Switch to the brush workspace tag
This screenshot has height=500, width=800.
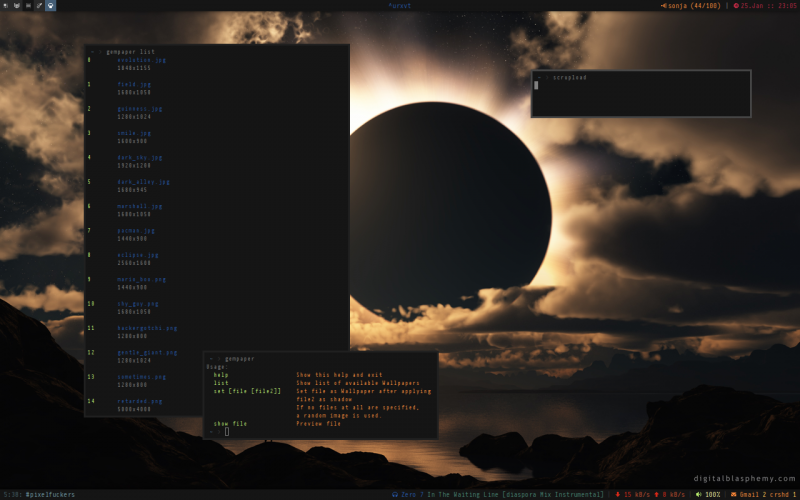point(39,6)
